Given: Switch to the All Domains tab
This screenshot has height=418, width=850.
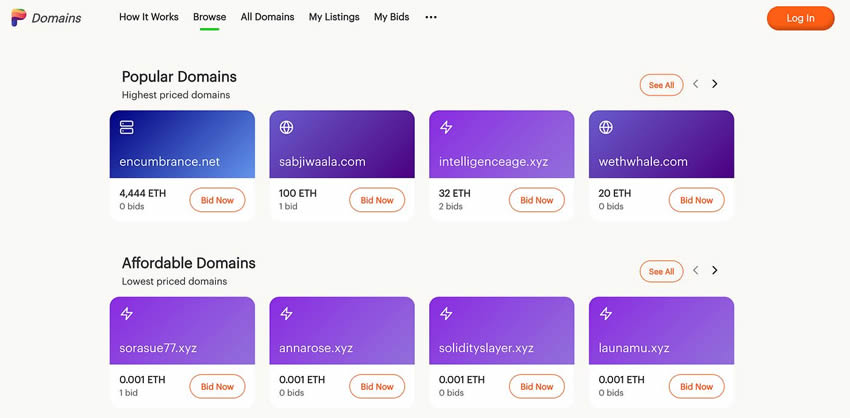Looking at the screenshot, I should (267, 17).
